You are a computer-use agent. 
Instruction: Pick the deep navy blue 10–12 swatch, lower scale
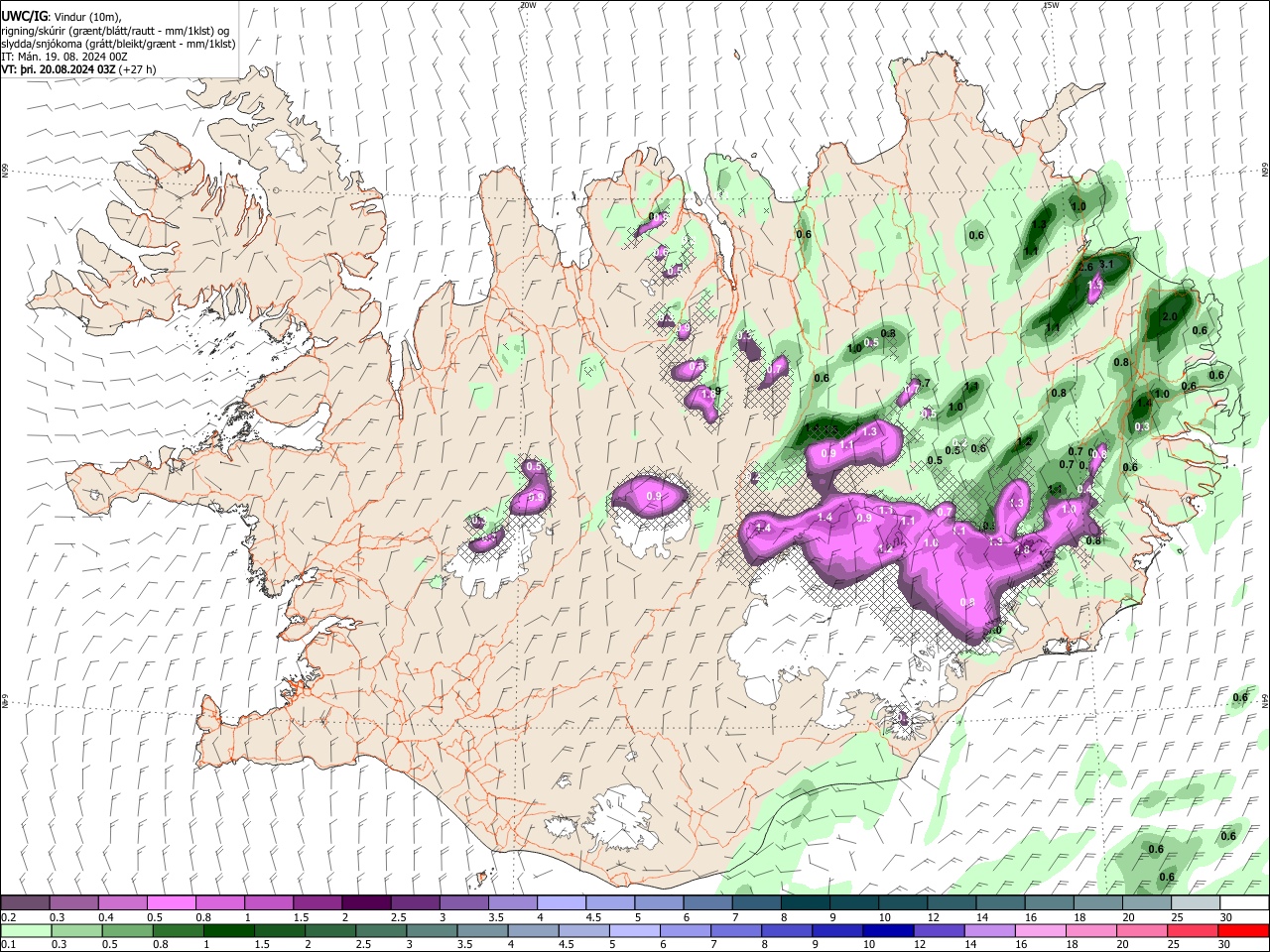[x=887, y=931]
